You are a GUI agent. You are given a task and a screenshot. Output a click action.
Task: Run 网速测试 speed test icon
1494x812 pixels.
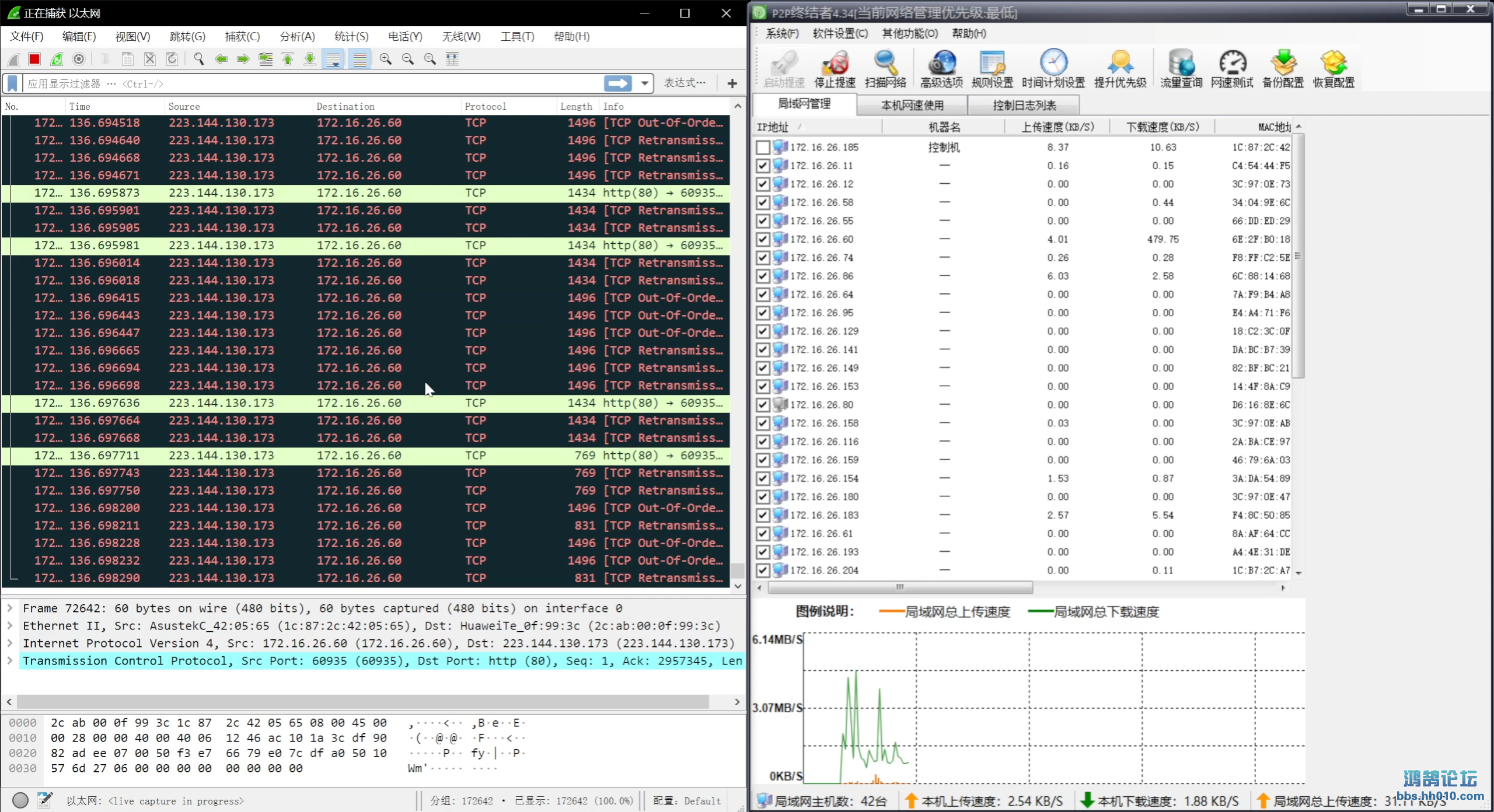[x=1232, y=69]
